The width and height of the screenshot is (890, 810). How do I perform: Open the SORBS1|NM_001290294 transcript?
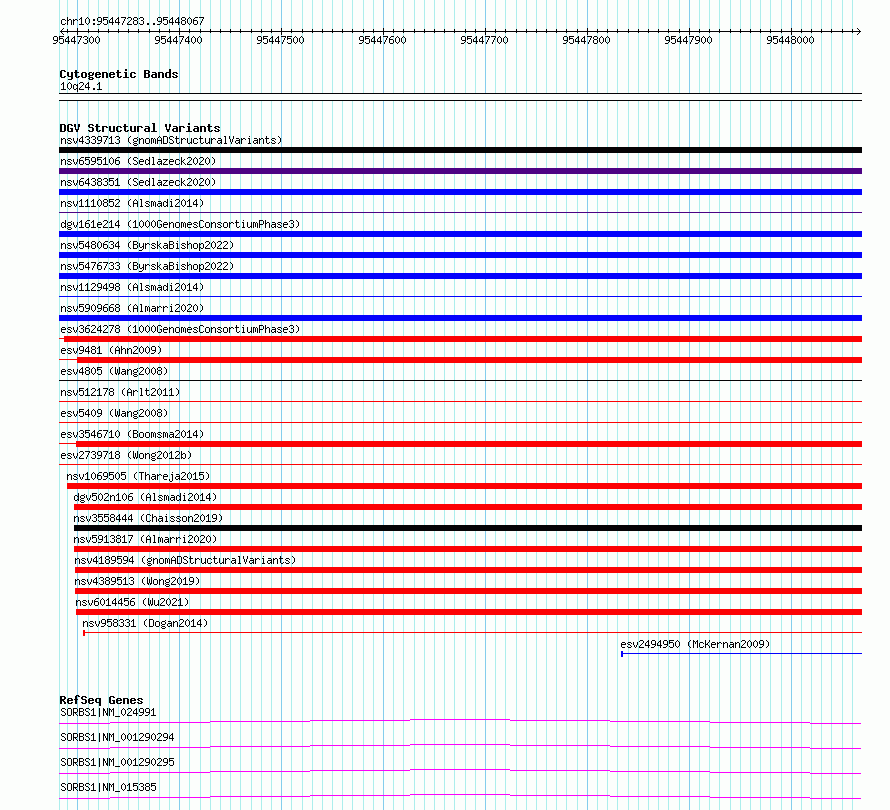point(117,737)
